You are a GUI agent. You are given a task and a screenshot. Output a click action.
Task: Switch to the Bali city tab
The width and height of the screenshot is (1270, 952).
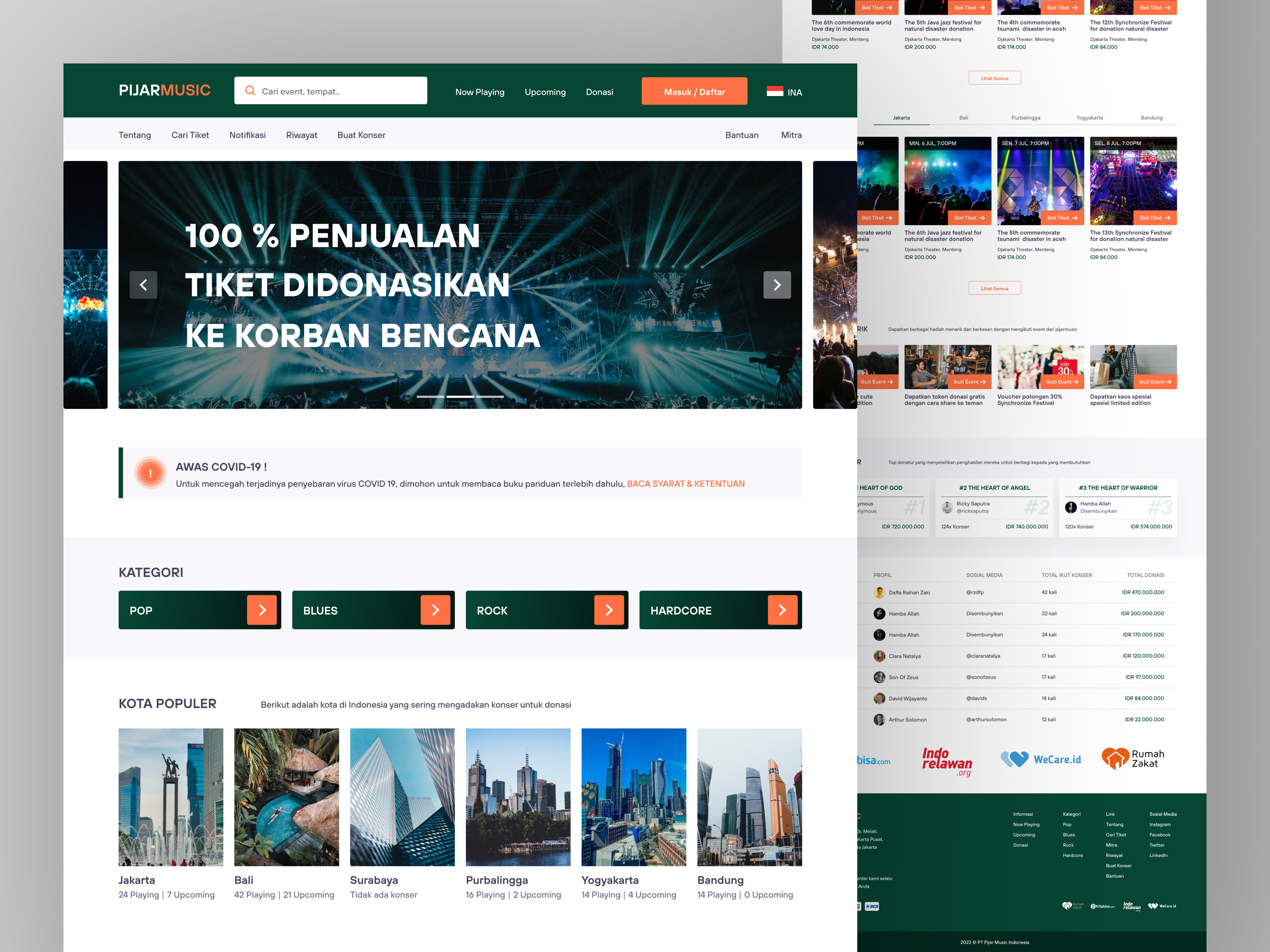click(x=963, y=118)
